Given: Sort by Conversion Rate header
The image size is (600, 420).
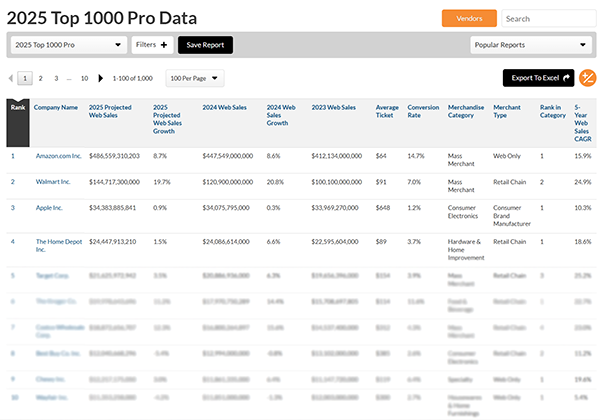Looking at the screenshot, I should [x=423, y=111].
